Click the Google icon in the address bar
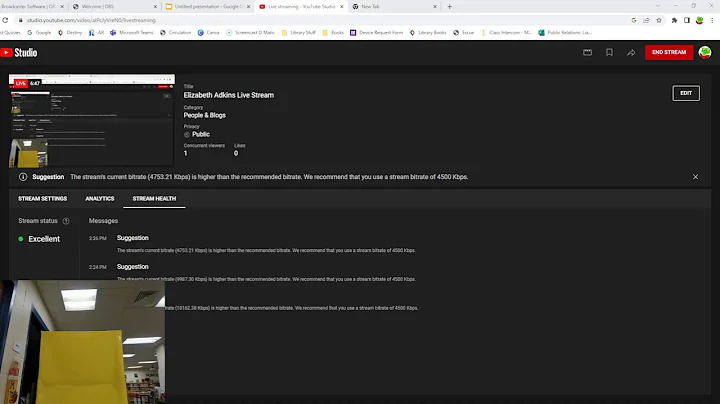Screen dimensions: 720x404 click(634, 20)
